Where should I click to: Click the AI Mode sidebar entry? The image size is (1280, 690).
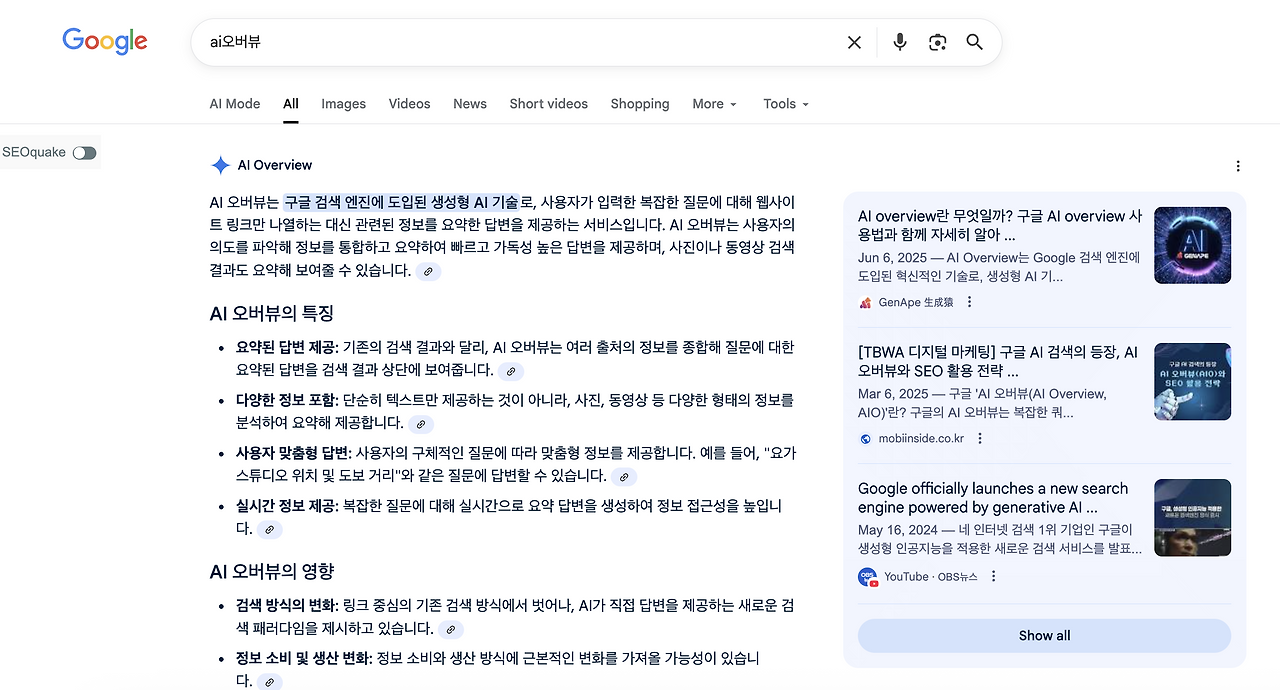(x=234, y=104)
